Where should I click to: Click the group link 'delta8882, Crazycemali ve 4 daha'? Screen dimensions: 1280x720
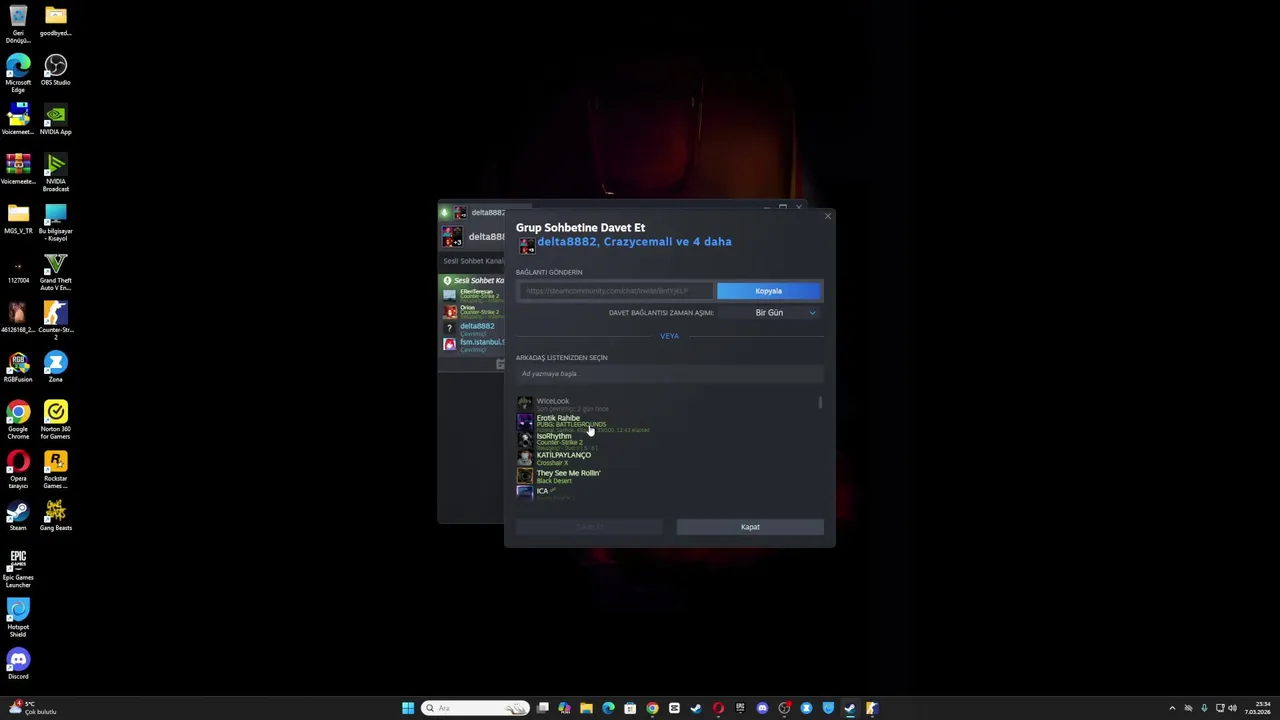point(634,242)
